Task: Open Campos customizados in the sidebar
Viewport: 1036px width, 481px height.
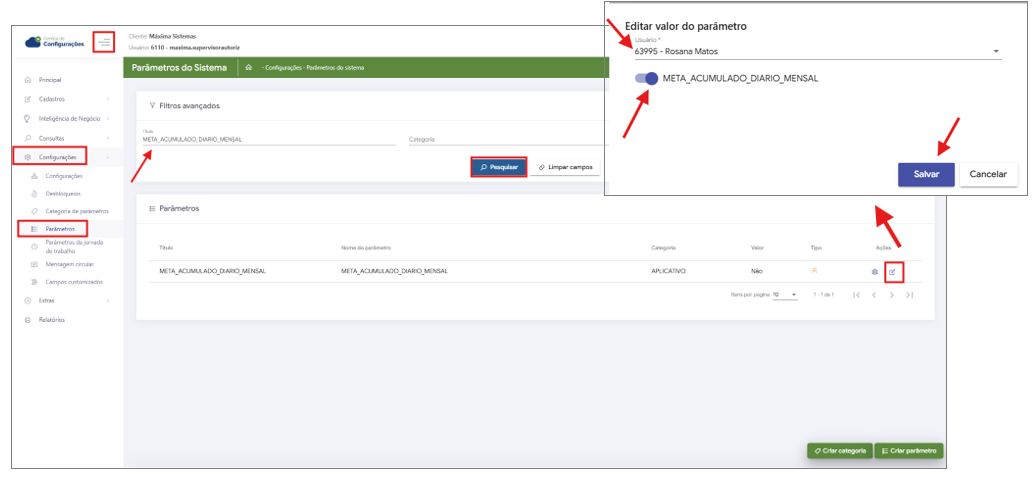Action: click(x=74, y=282)
